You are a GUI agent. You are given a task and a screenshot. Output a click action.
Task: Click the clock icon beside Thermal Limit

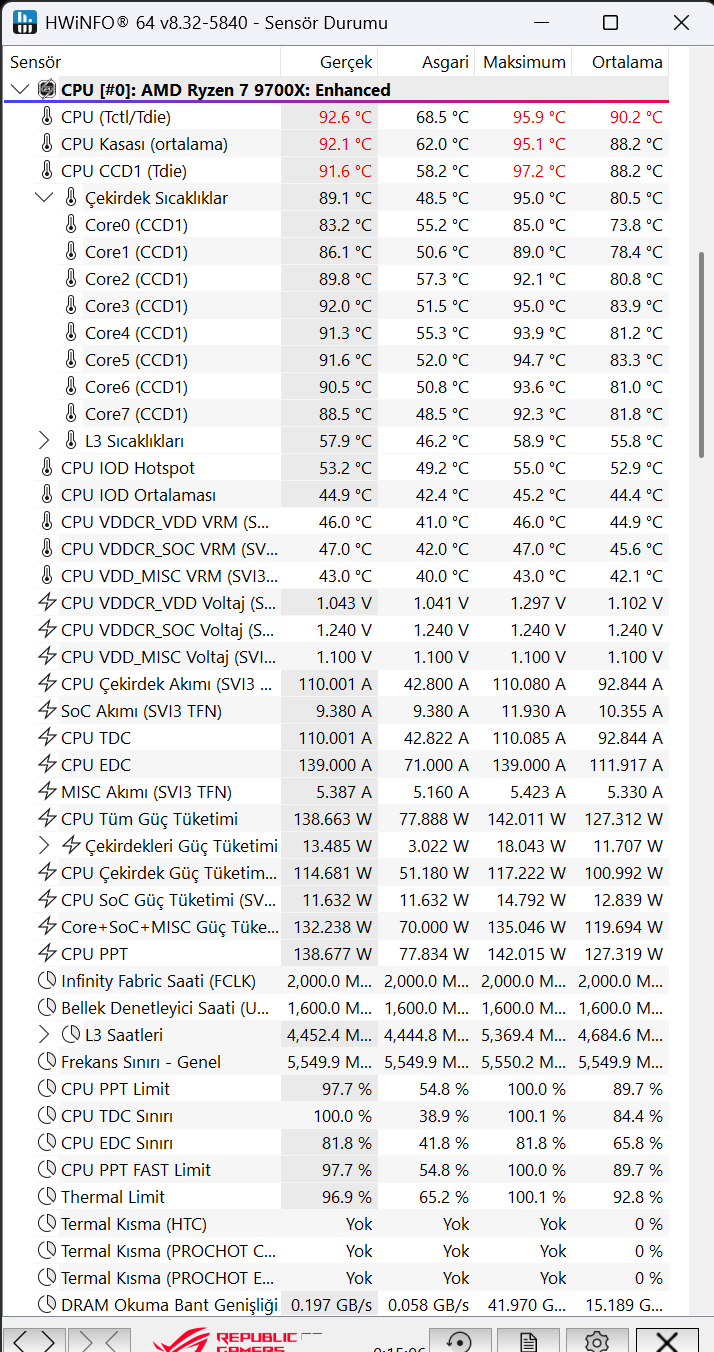tap(47, 1197)
